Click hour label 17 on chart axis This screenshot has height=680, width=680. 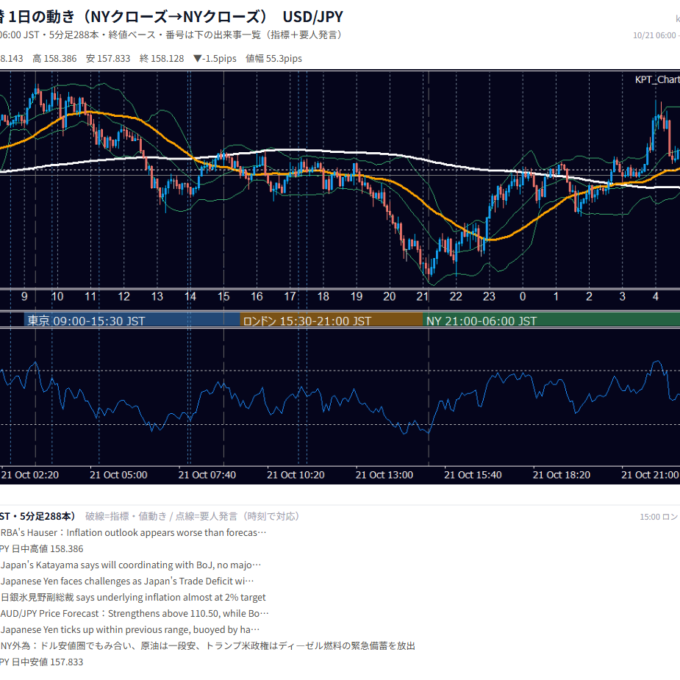tap(290, 297)
